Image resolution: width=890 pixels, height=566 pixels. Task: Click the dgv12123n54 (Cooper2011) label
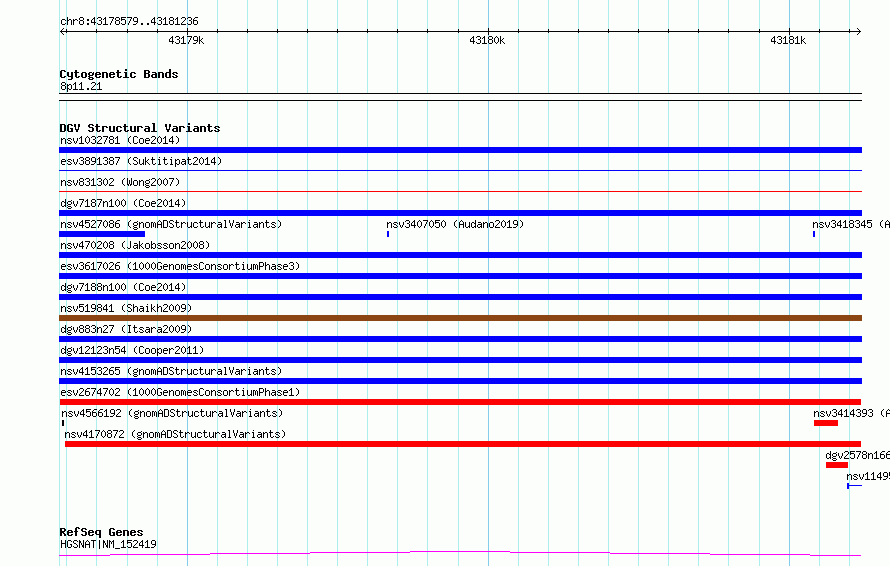(x=132, y=350)
